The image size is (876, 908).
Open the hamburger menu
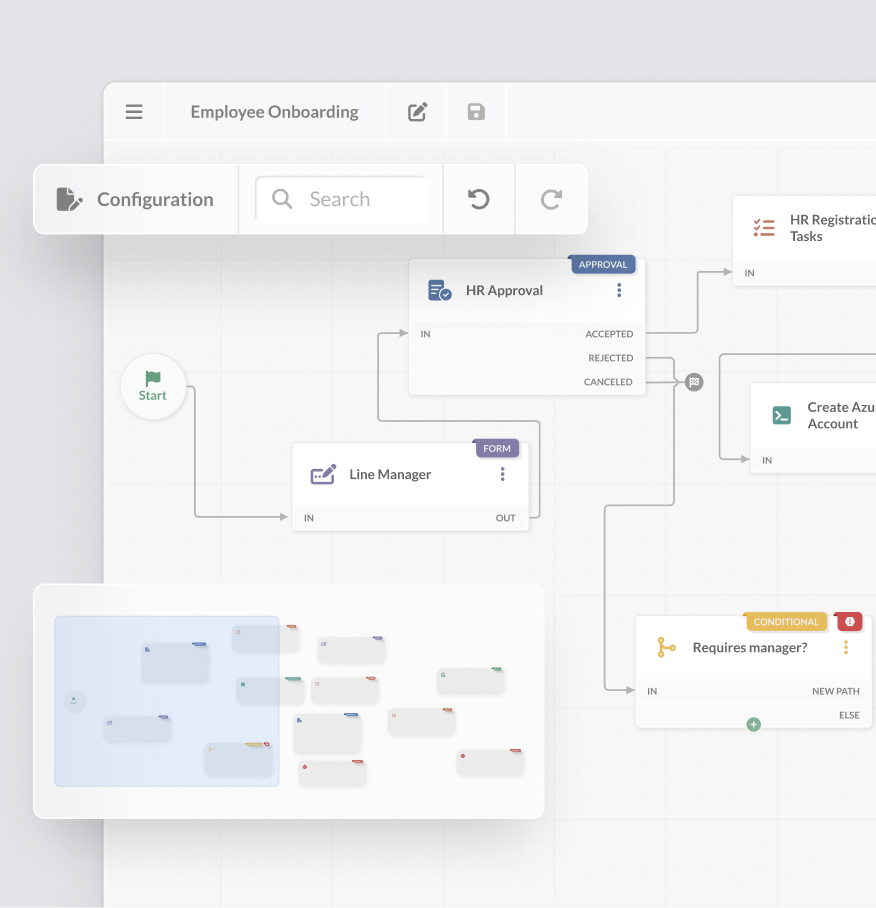click(x=134, y=112)
